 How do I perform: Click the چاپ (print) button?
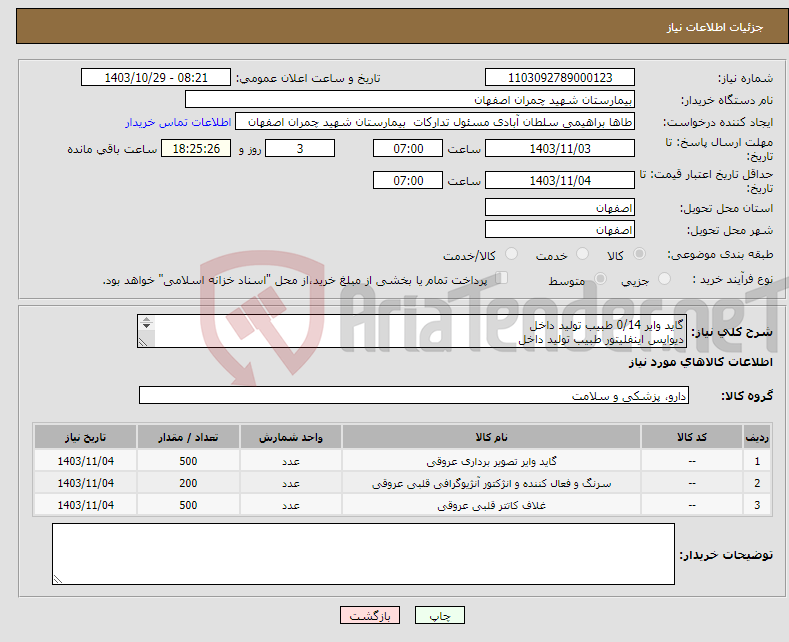(x=439, y=615)
